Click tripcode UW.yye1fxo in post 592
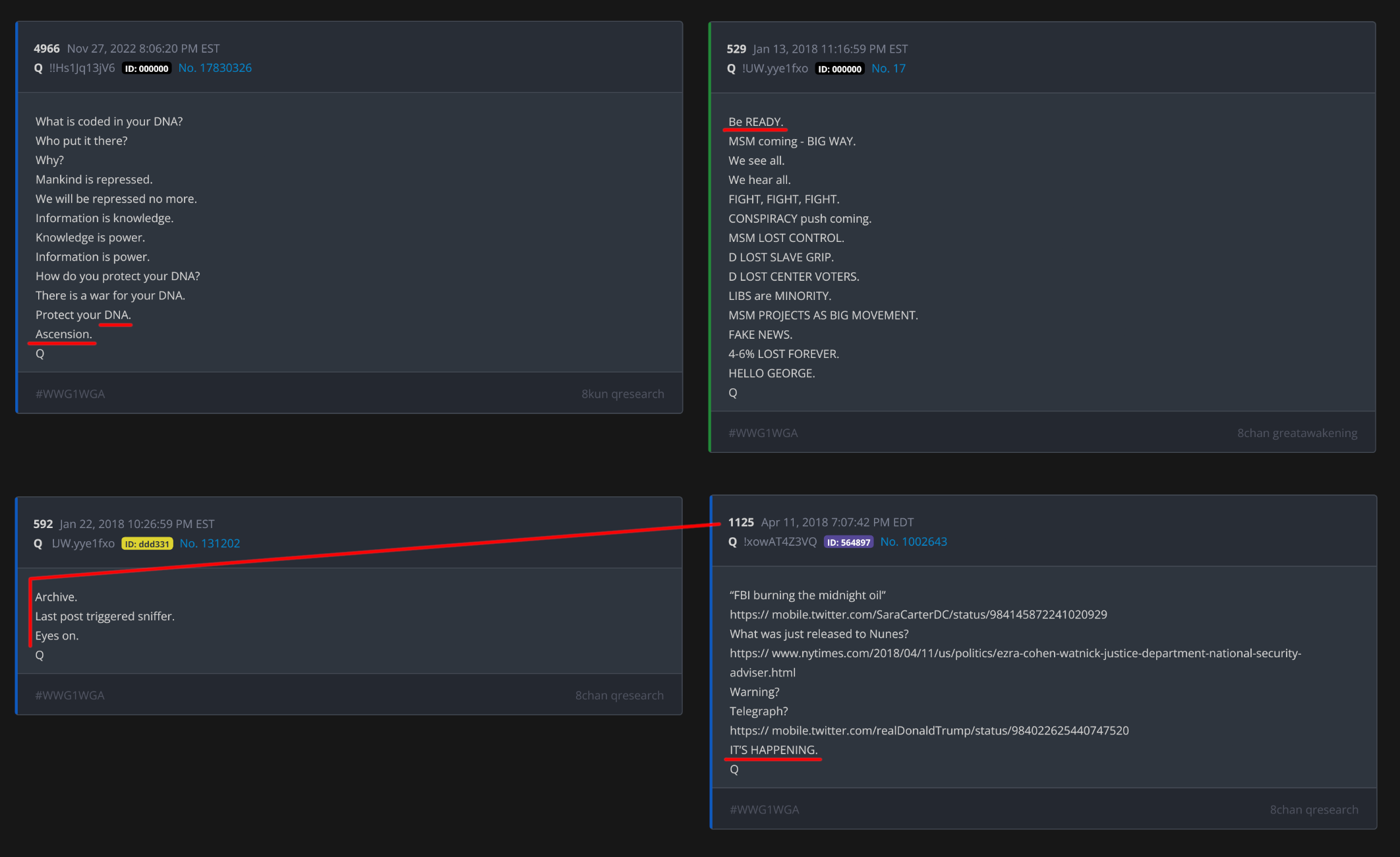This screenshot has height=857, width=1400. click(x=83, y=543)
